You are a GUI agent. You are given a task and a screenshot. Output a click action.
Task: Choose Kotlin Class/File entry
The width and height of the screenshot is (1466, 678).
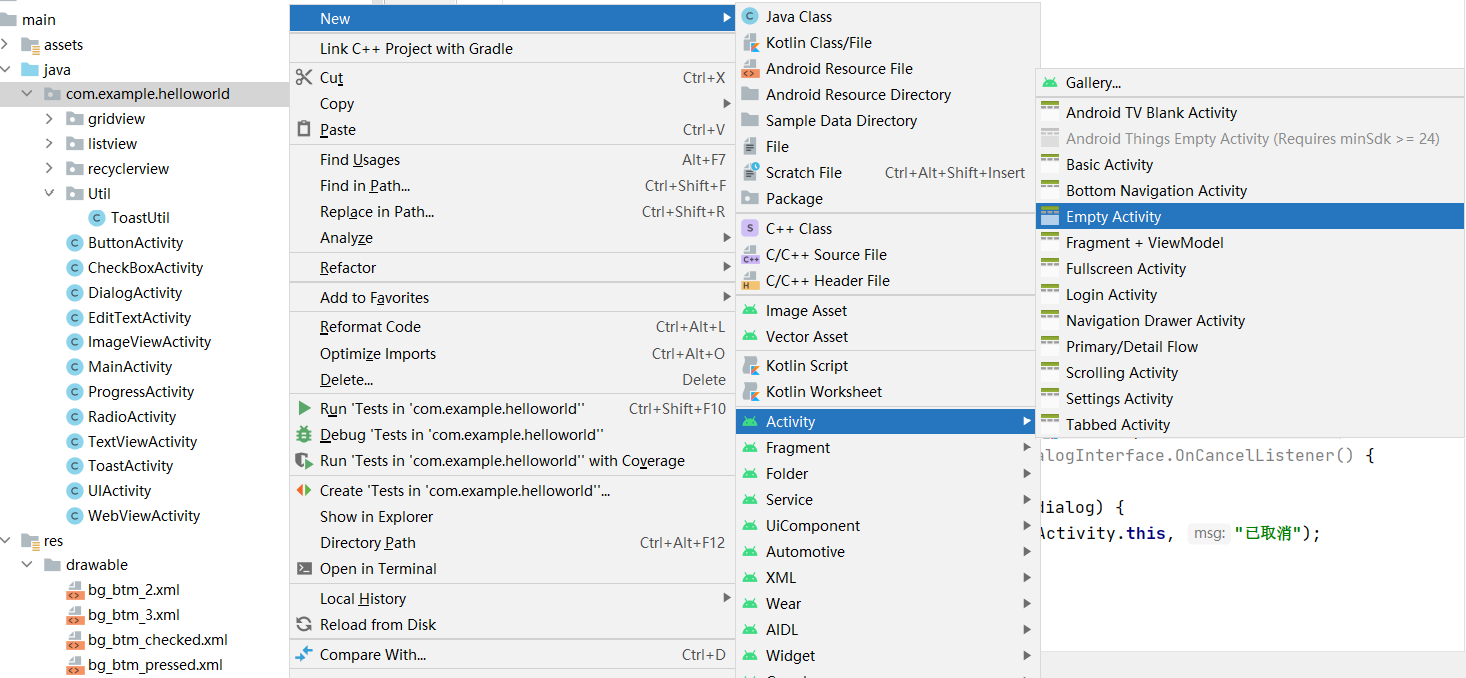coord(818,42)
